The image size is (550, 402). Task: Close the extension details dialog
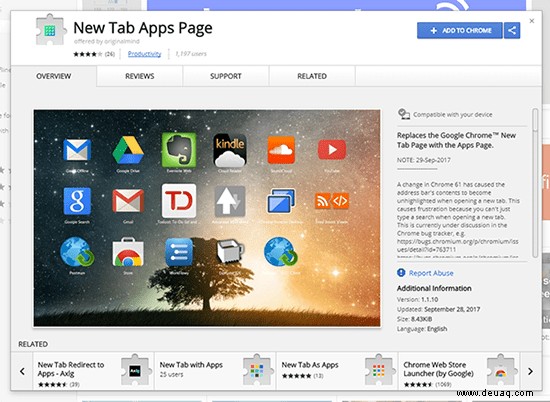(x=532, y=21)
